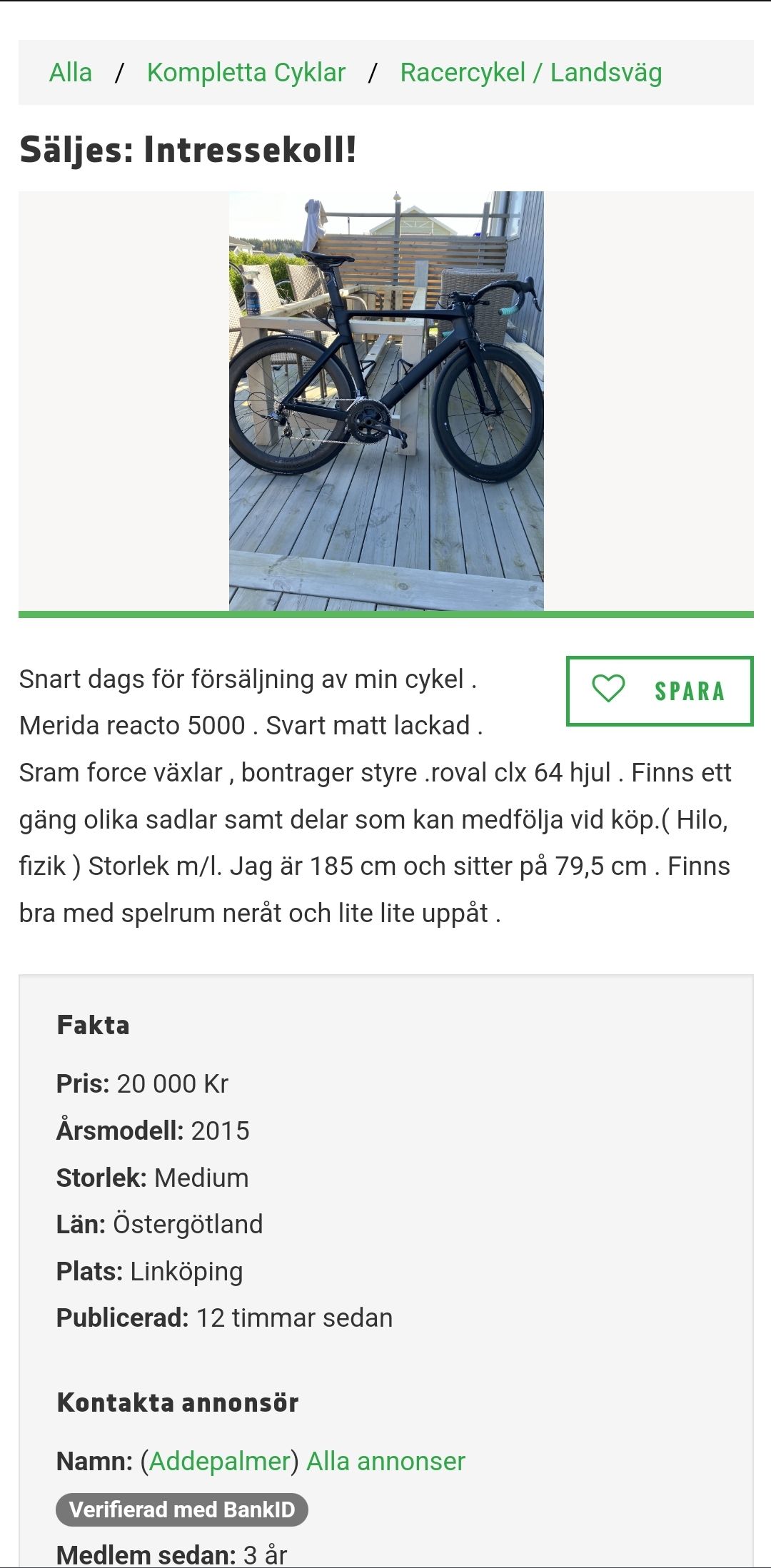View seller profile Addepalmer
This screenshot has width=771, height=1568.
tap(219, 1461)
